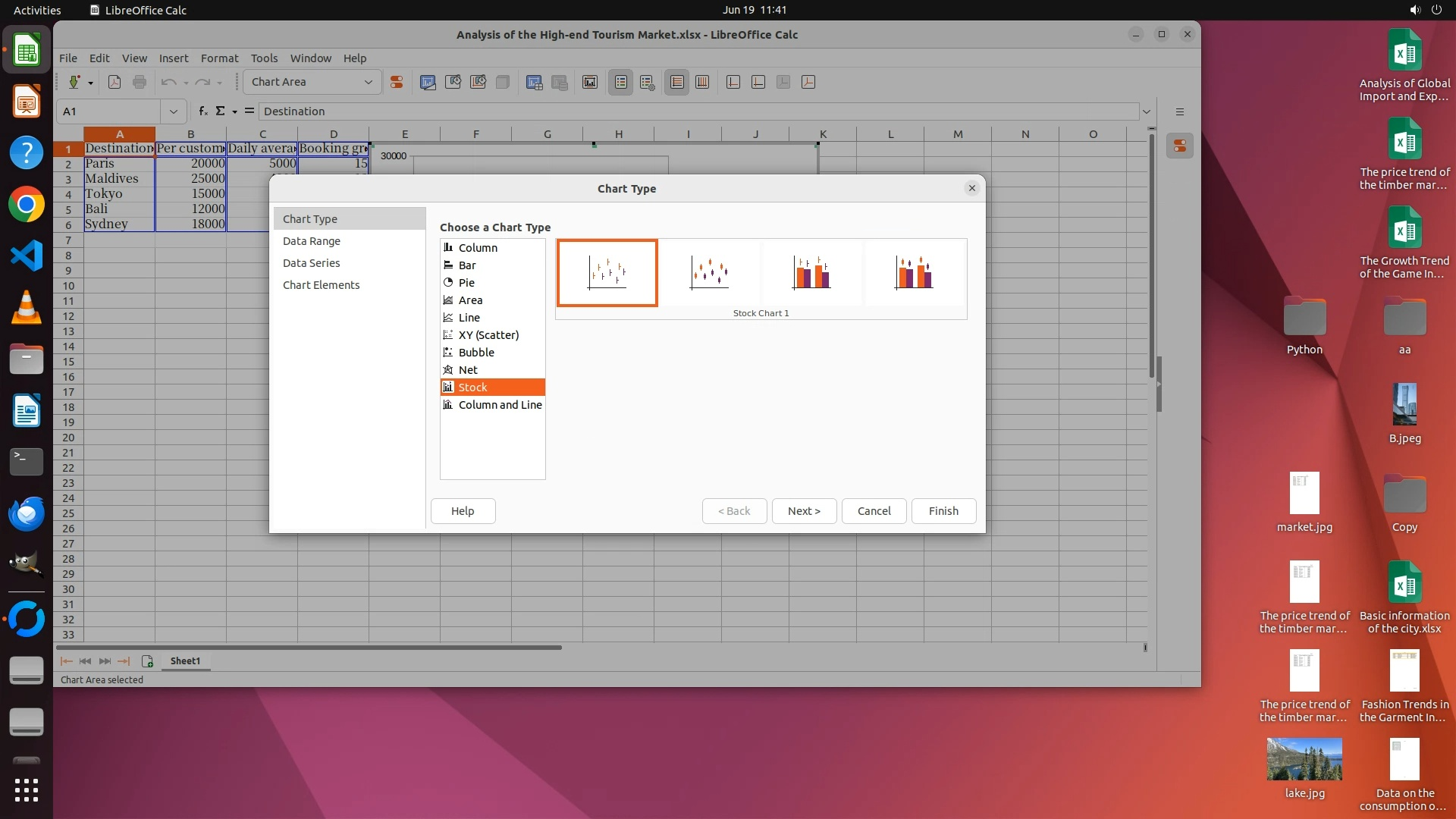Click the Export as PDF toolbar icon
Screen dimensions: 1456x819
115,82
